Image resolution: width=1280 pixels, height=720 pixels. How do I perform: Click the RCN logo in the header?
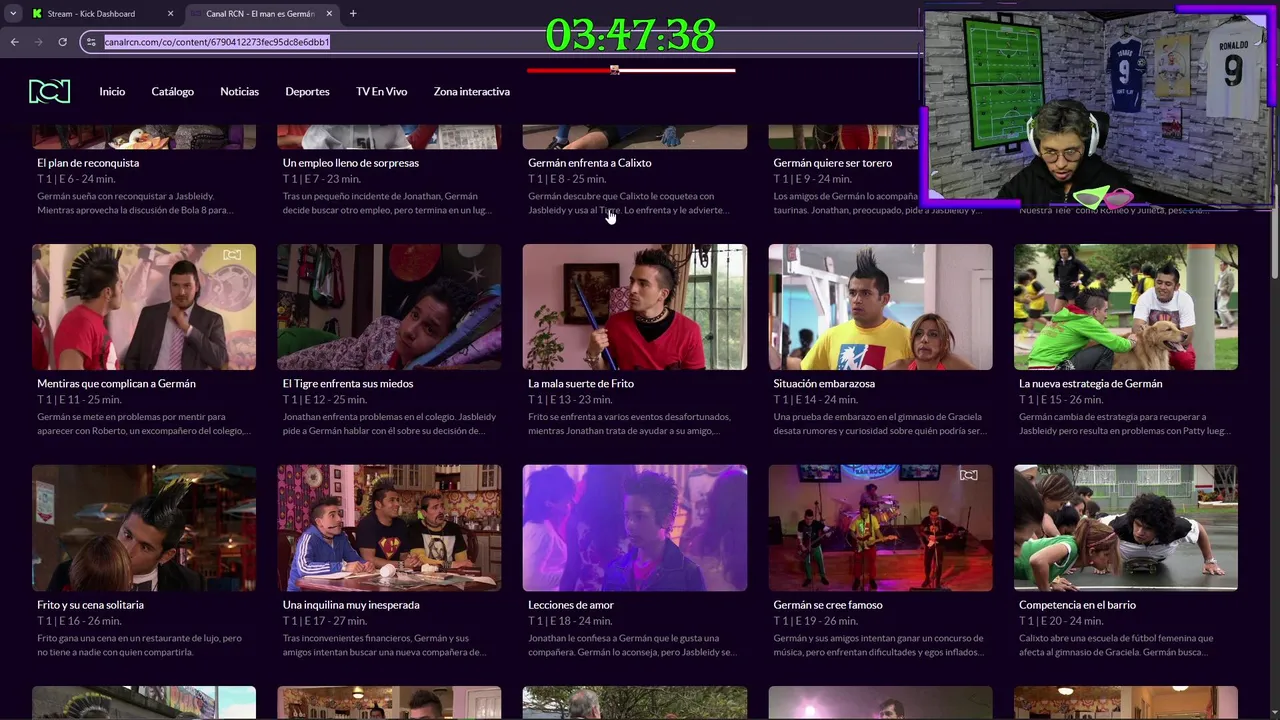click(49, 91)
